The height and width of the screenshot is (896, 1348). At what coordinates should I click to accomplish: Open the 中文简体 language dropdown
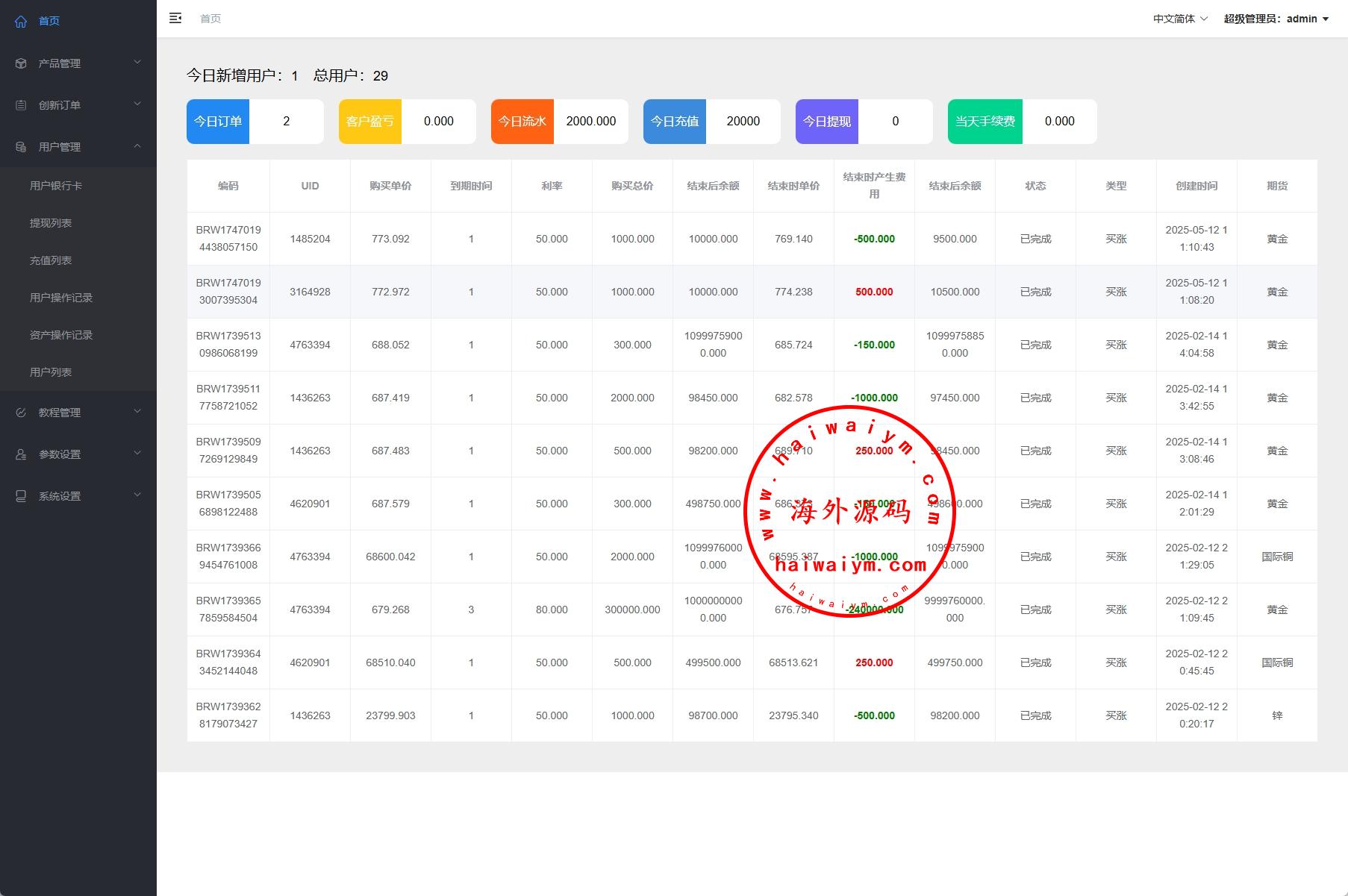click(x=1180, y=19)
